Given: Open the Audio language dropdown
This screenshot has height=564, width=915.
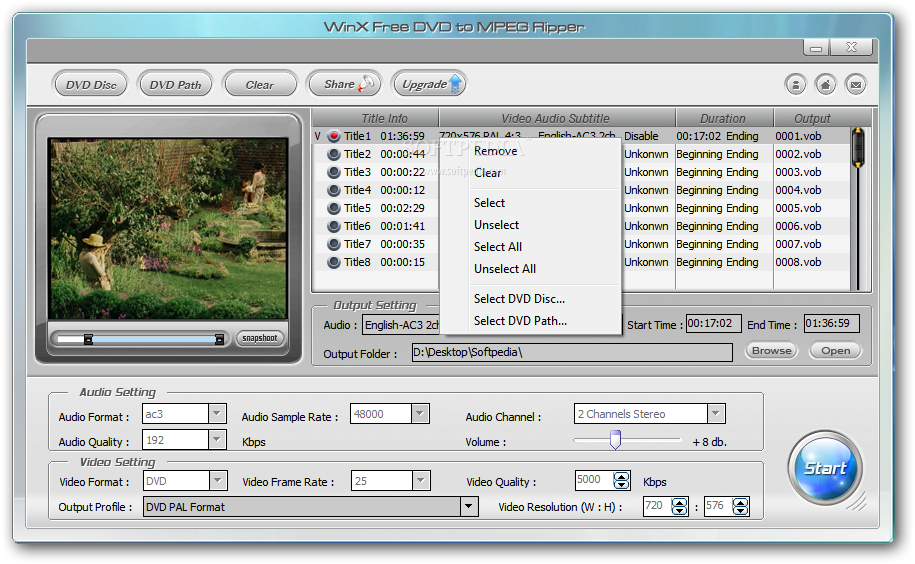Looking at the screenshot, I should point(401,325).
